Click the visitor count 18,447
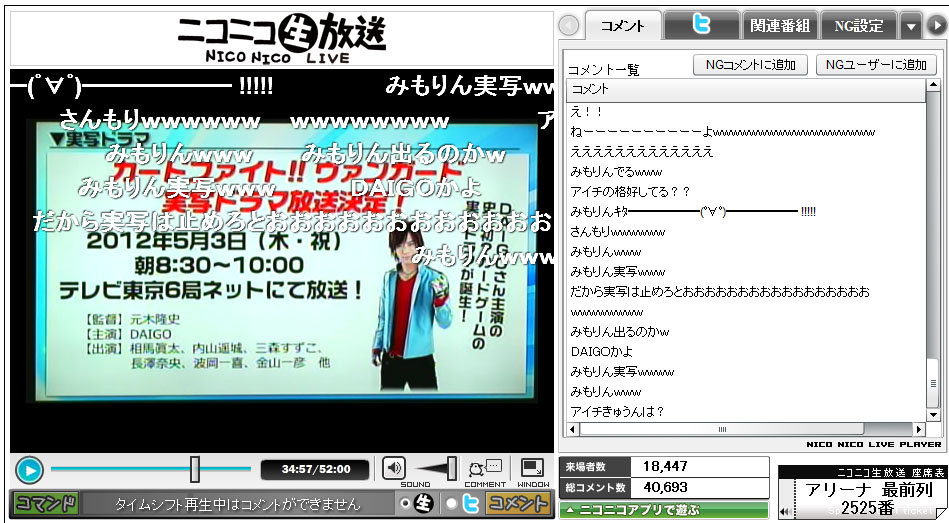The image size is (949, 523). tap(665, 466)
